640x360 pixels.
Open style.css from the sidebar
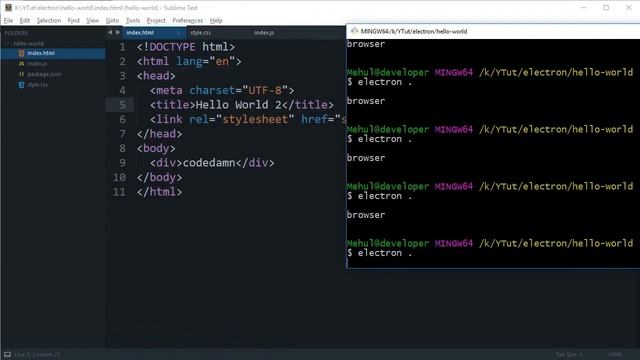point(38,85)
